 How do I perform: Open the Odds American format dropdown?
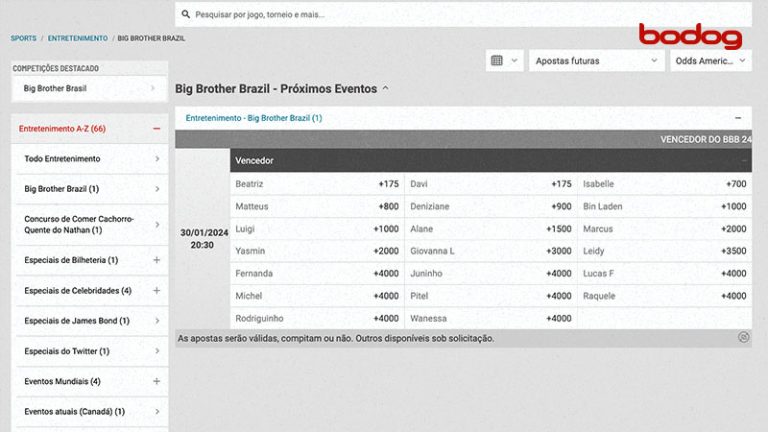point(710,61)
